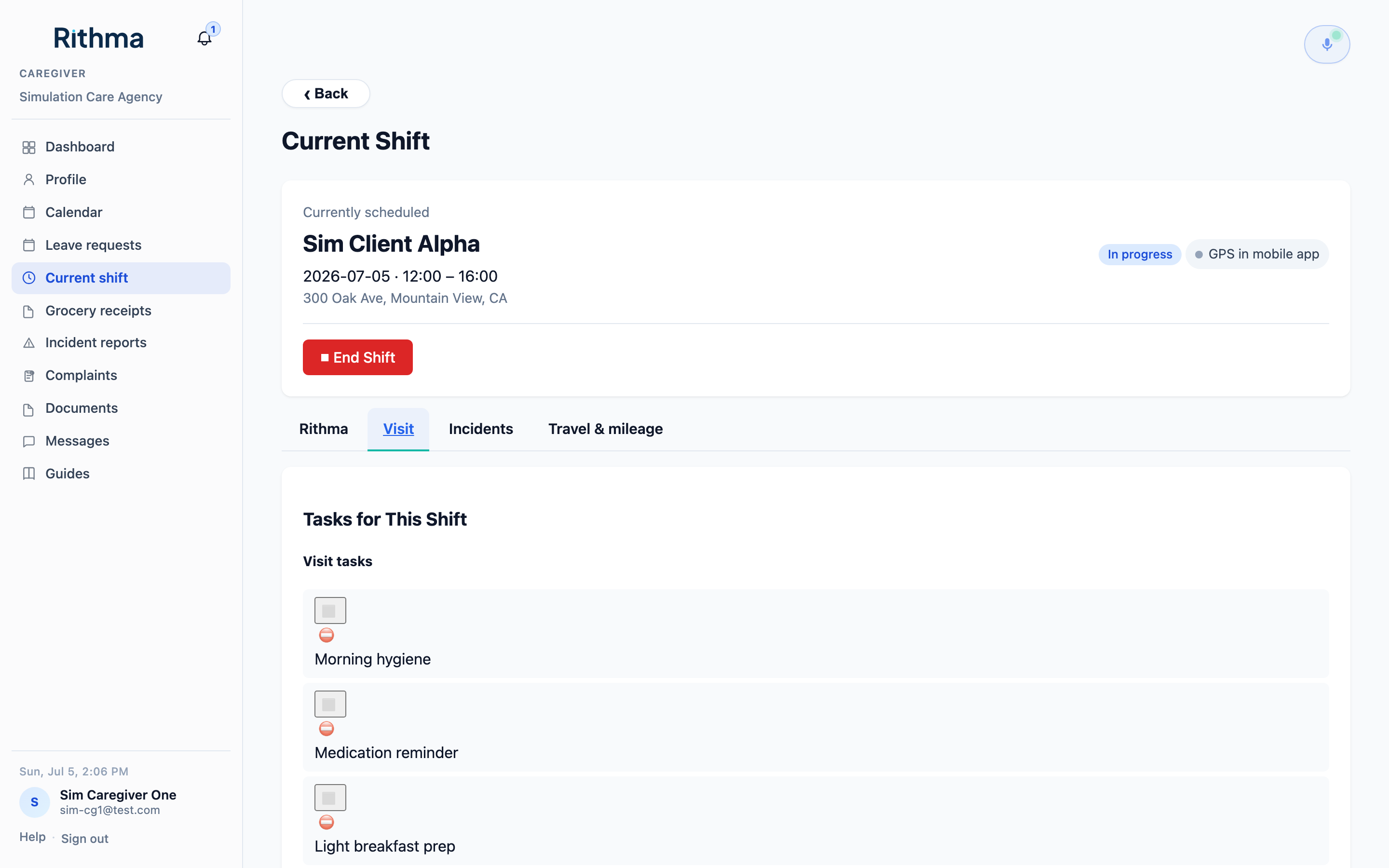Open Incident reports via the warning triangle icon
Screen dimensions: 1389x868
29,343
